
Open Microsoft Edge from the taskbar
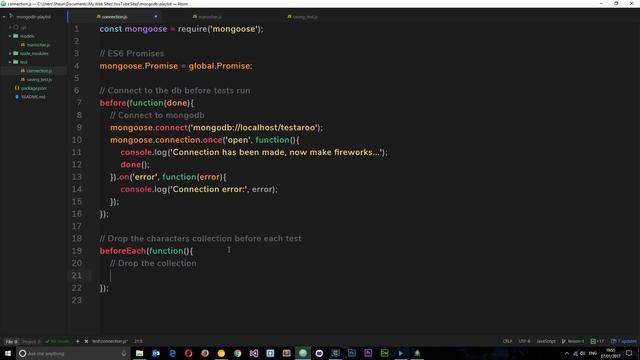click(172, 353)
